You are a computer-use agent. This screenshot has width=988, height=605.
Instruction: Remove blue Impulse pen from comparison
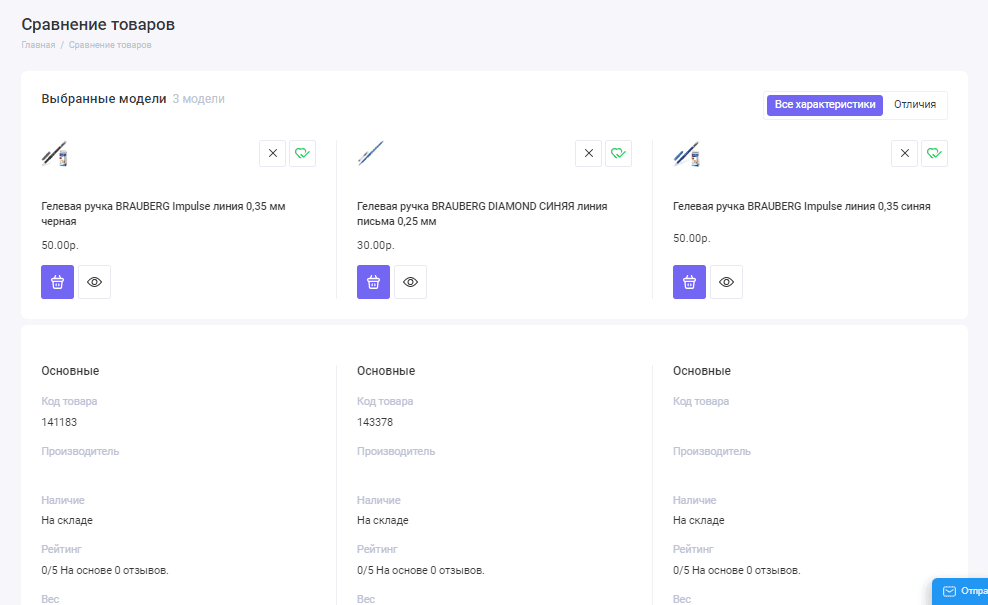click(904, 153)
